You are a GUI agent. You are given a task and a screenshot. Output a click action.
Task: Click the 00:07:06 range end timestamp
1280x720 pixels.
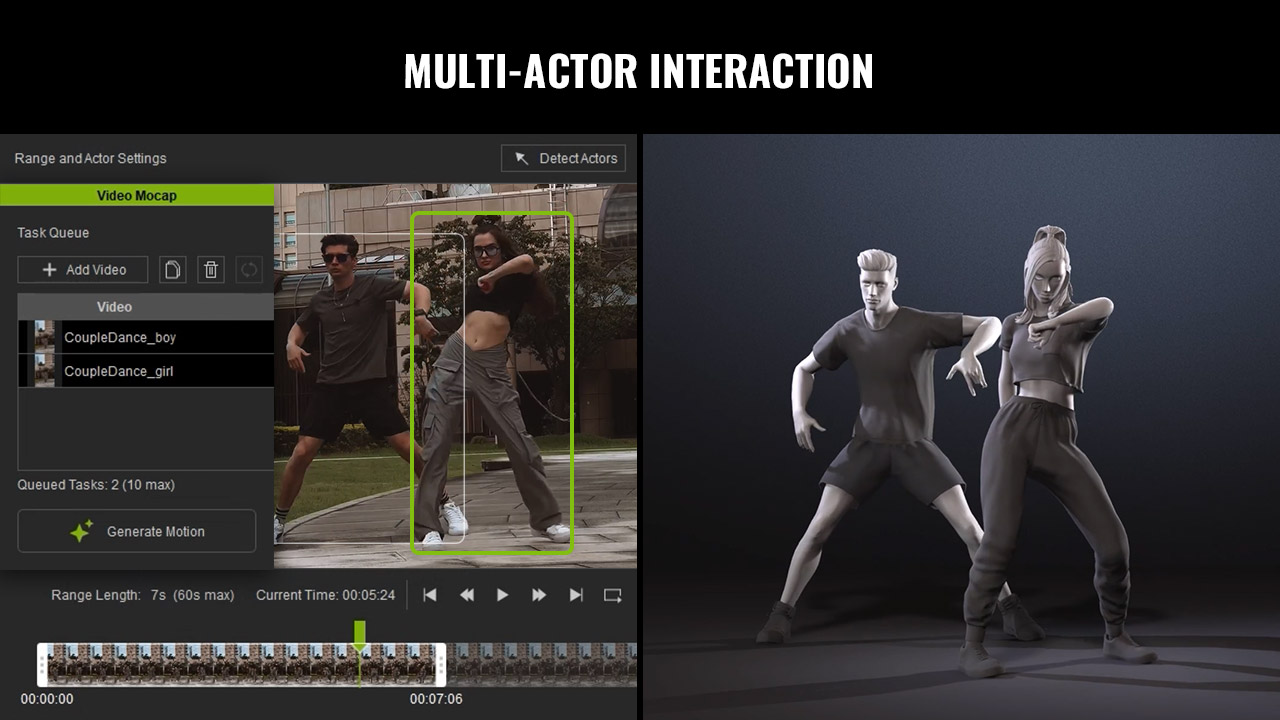coord(436,699)
